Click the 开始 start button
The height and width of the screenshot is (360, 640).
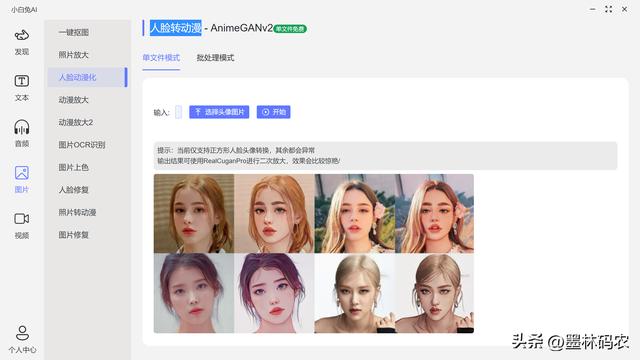[273, 112]
